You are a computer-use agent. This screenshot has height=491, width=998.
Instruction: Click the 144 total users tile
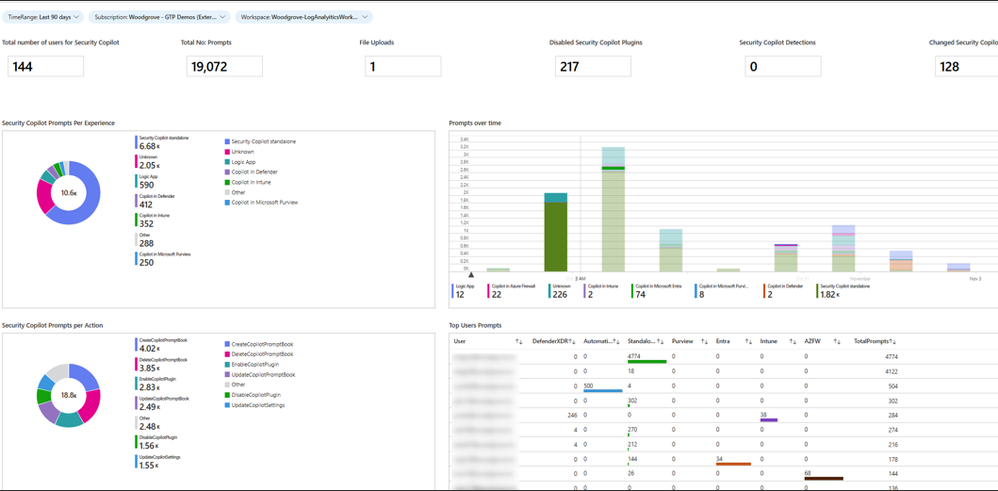pyautogui.click(x=46, y=66)
